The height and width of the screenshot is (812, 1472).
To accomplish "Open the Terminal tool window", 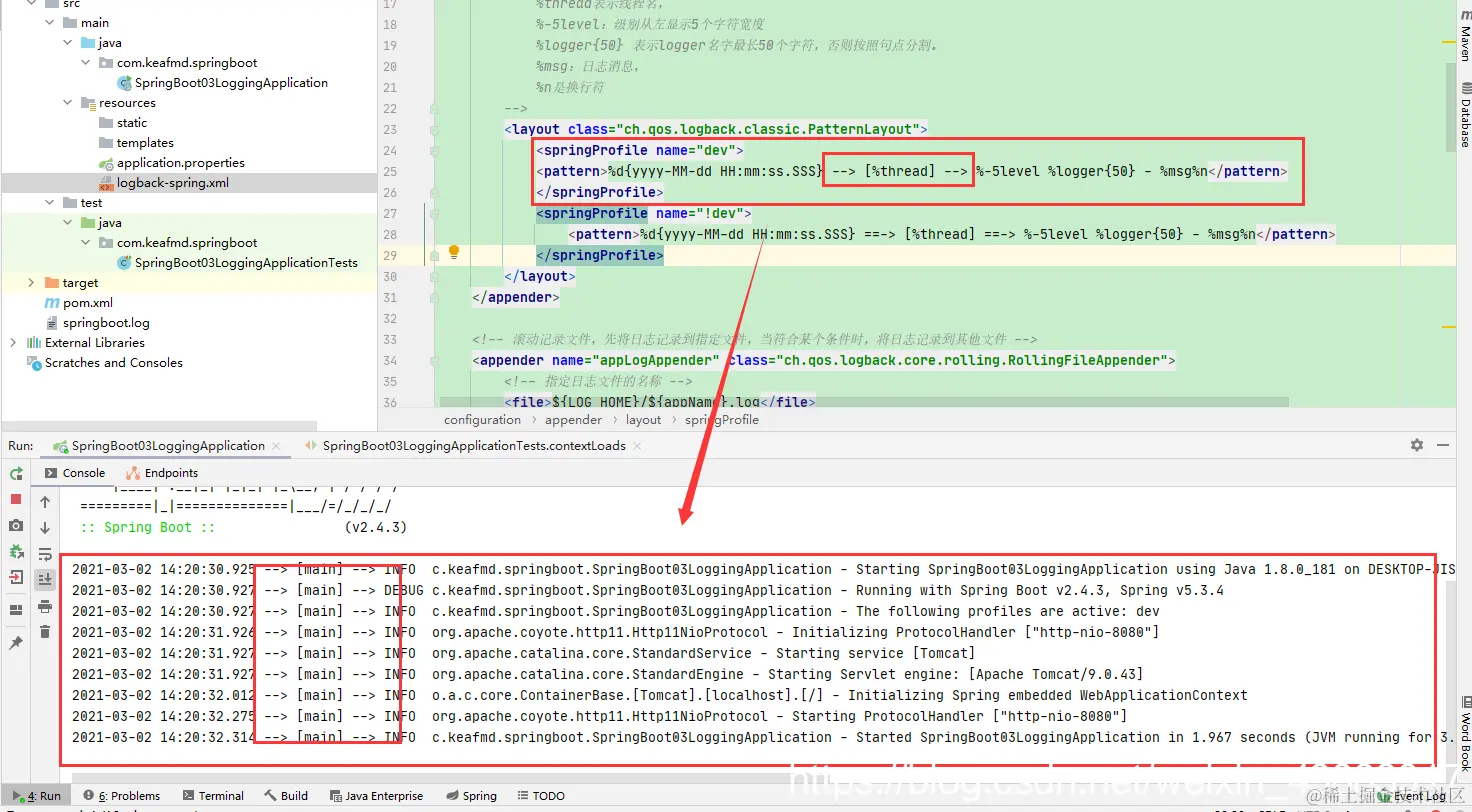I will (x=213, y=796).
